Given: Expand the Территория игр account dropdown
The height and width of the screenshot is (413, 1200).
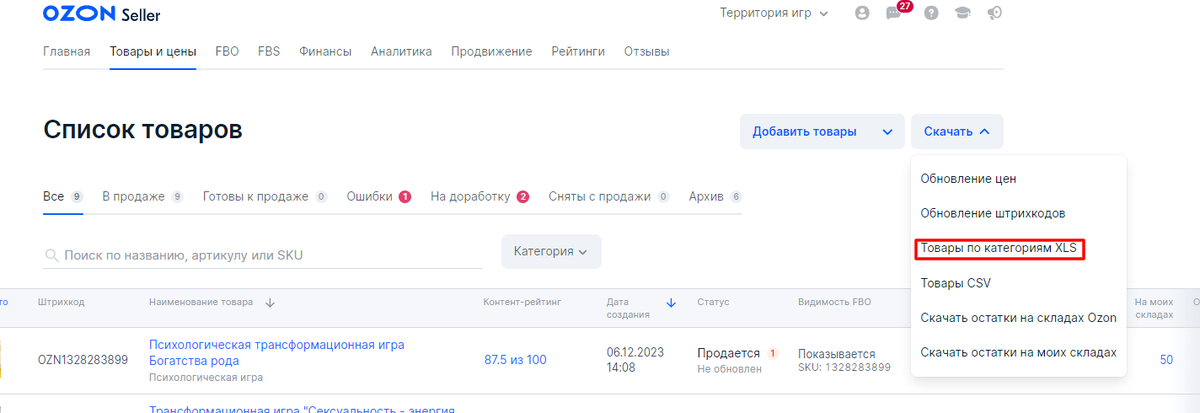Looking at the screenshot, I should (x=774, y=14).
